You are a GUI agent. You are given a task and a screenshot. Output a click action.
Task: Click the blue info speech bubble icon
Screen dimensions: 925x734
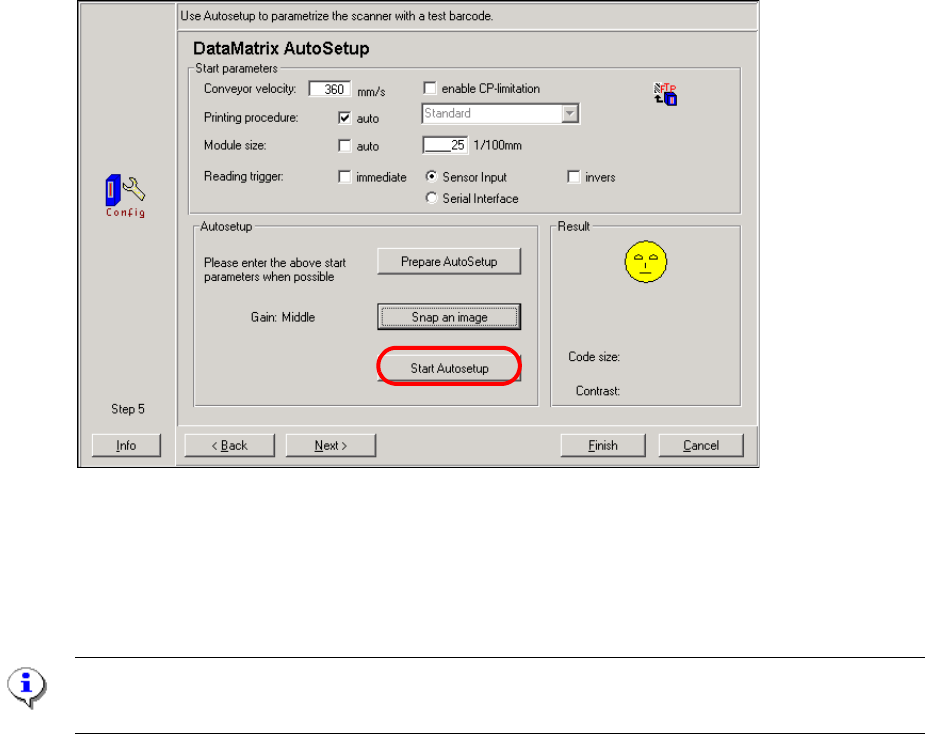coord(26,687)
